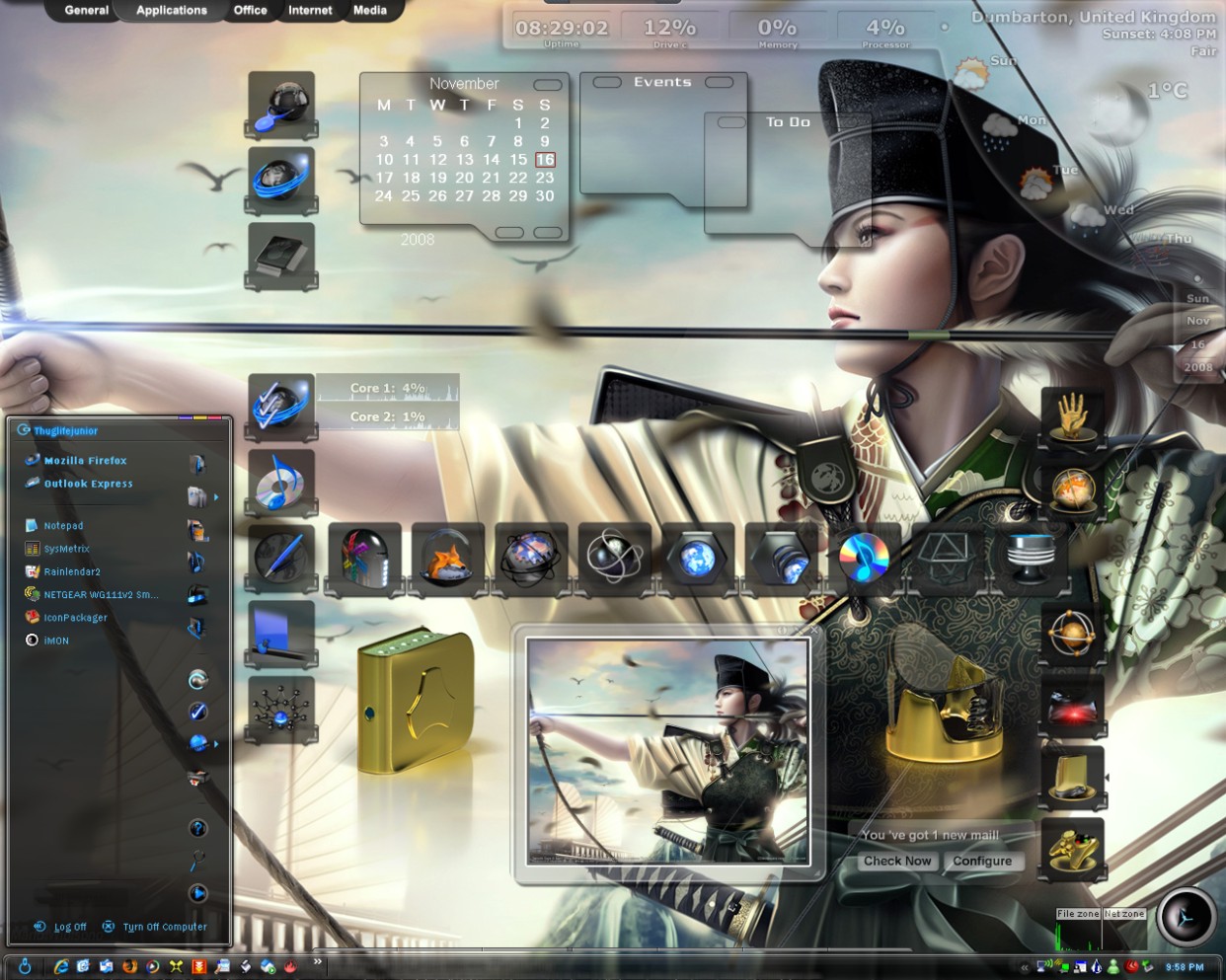Click the To Do list header button
1226x980 pixels.
(788, 122)
